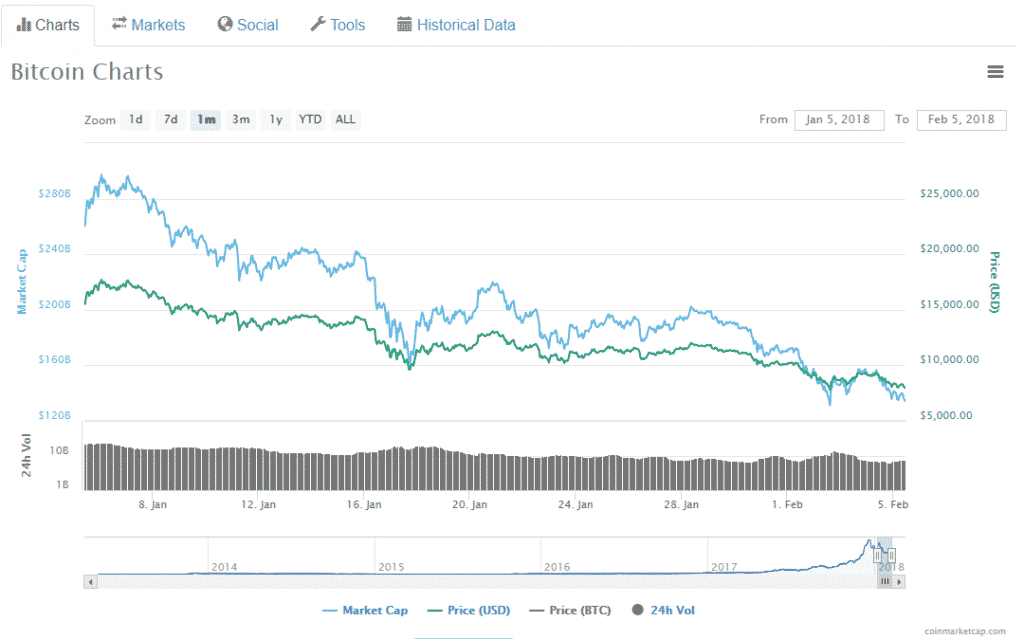Open the chart hamburger menu icon
The width and height of the screenshot is (1024, 639).
pyautogui.click(x=994, y=72)
